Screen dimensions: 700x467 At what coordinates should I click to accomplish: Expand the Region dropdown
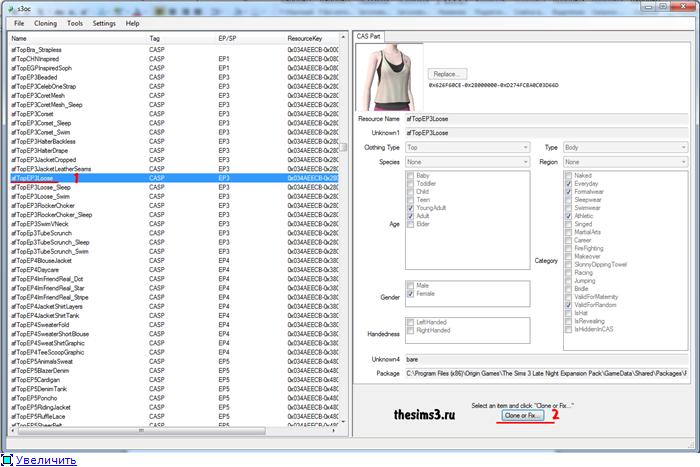626,161
